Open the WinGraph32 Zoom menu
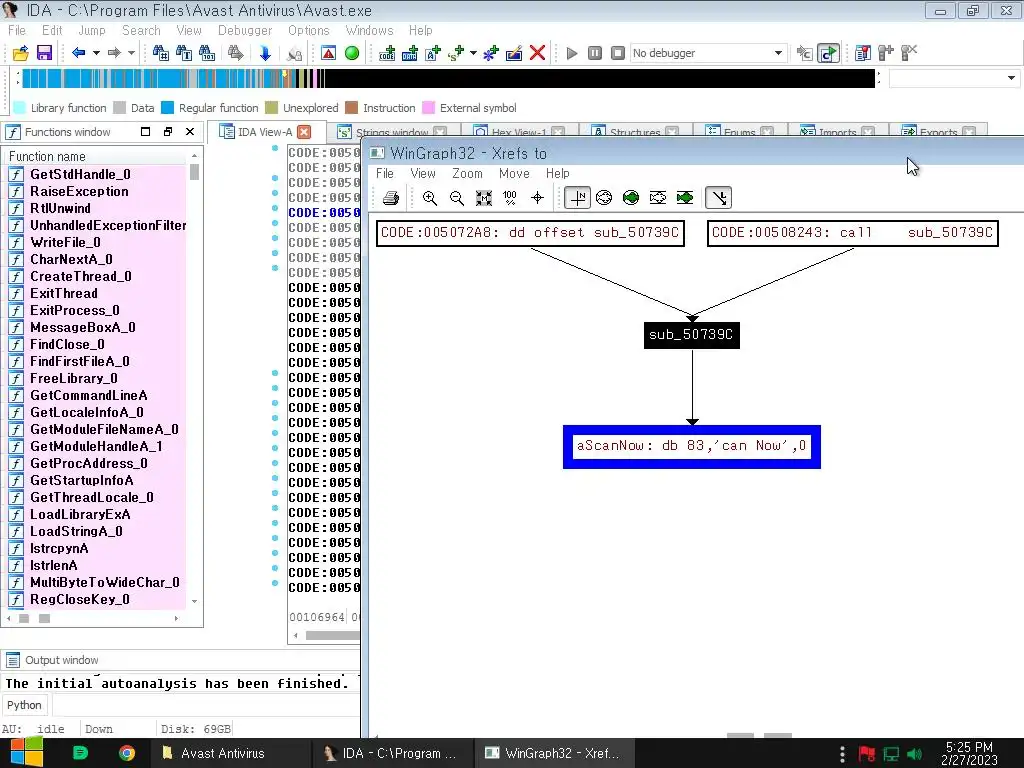 pyautogui.click(x=467, y=173)
